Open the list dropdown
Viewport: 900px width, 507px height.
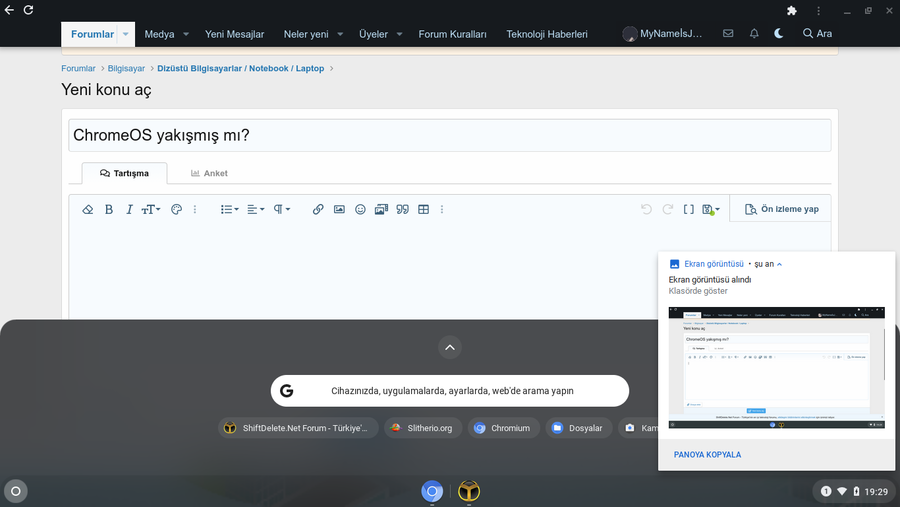click(229, 210)
